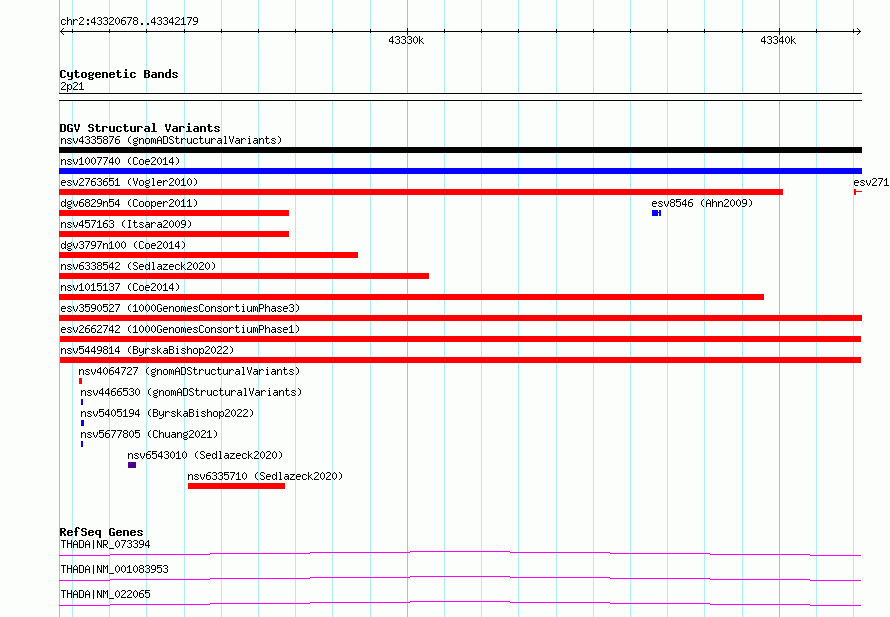Click the esv2662742 red bar
The image size is (890, 617).
click(460, 339)
